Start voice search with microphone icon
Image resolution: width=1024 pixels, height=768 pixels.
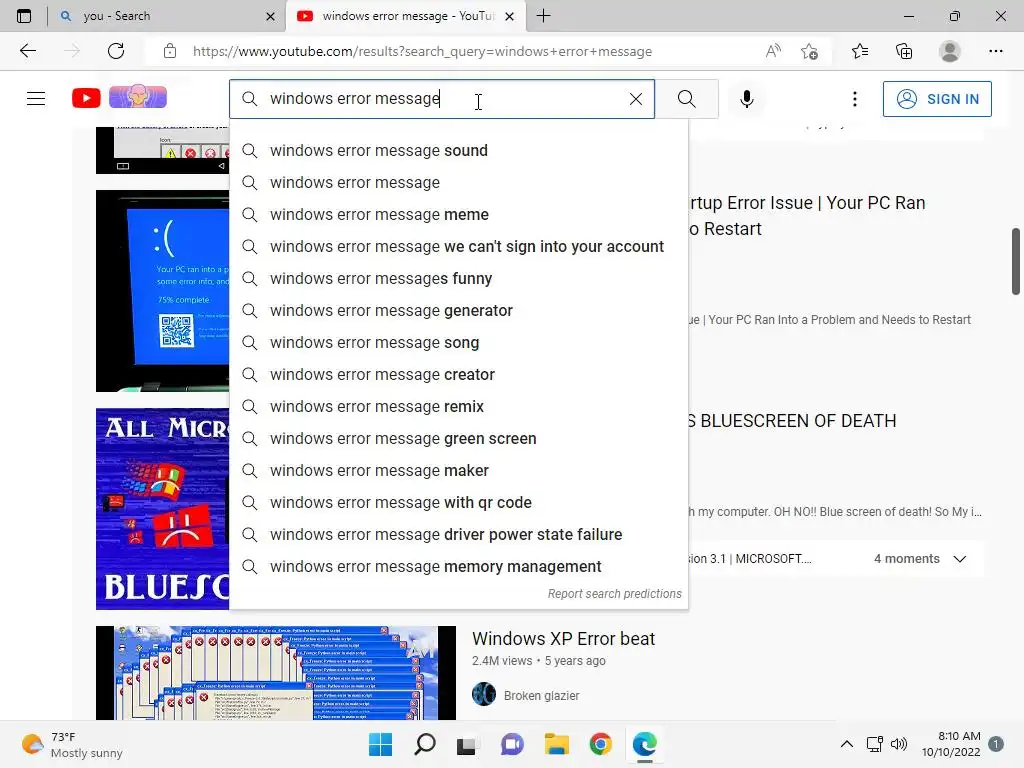coord(746,99)
